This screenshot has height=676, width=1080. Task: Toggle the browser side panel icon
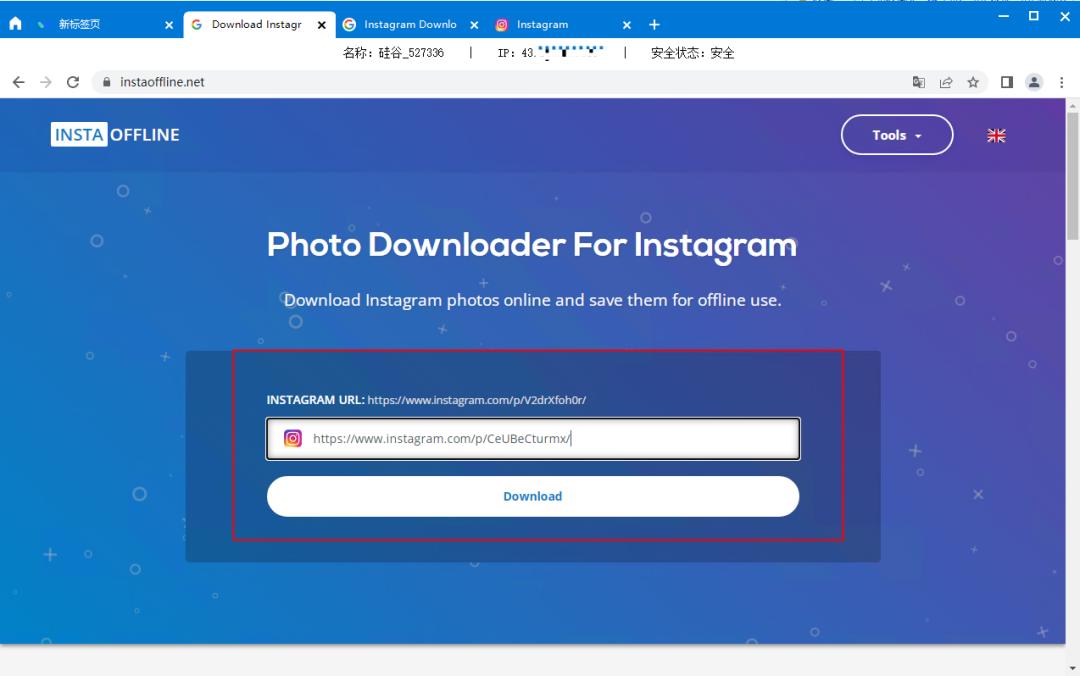[1007, 82]
